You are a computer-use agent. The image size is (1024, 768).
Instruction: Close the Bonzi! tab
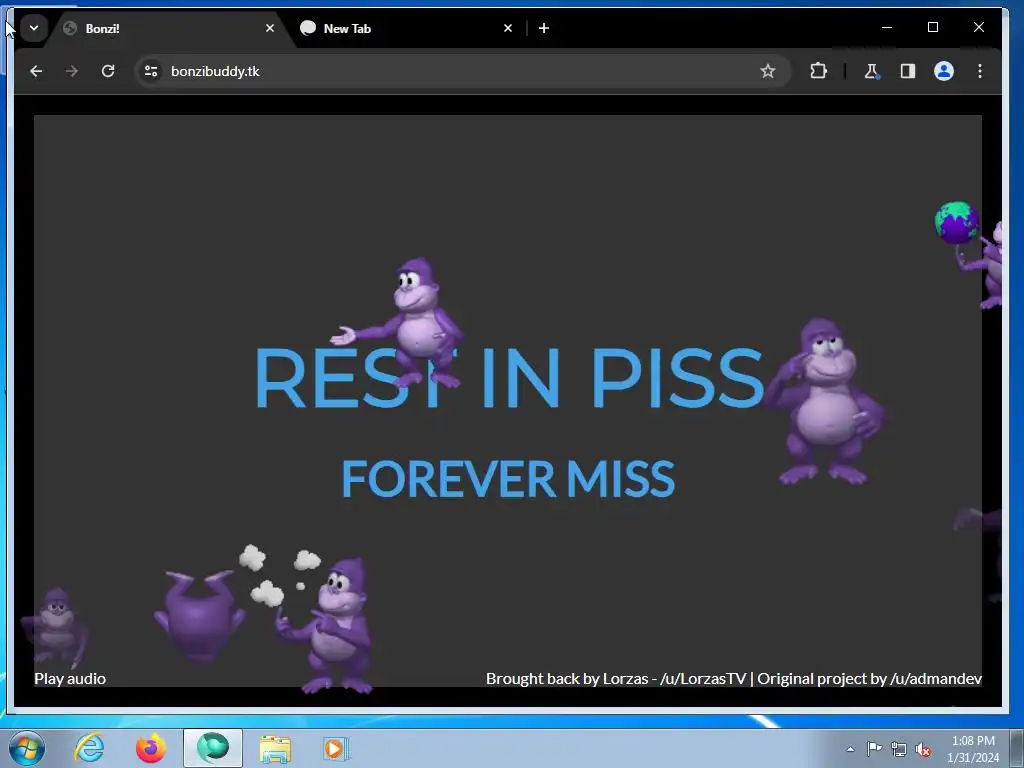click(270, 28)
